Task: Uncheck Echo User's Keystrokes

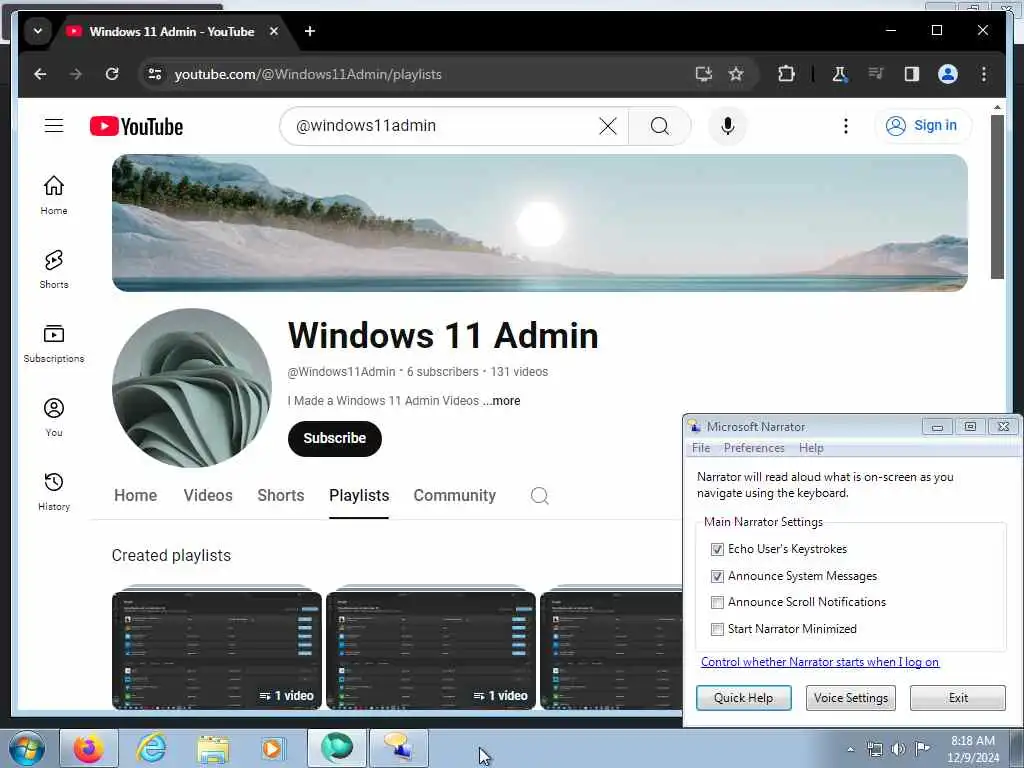Action: [x=717, y=549]
